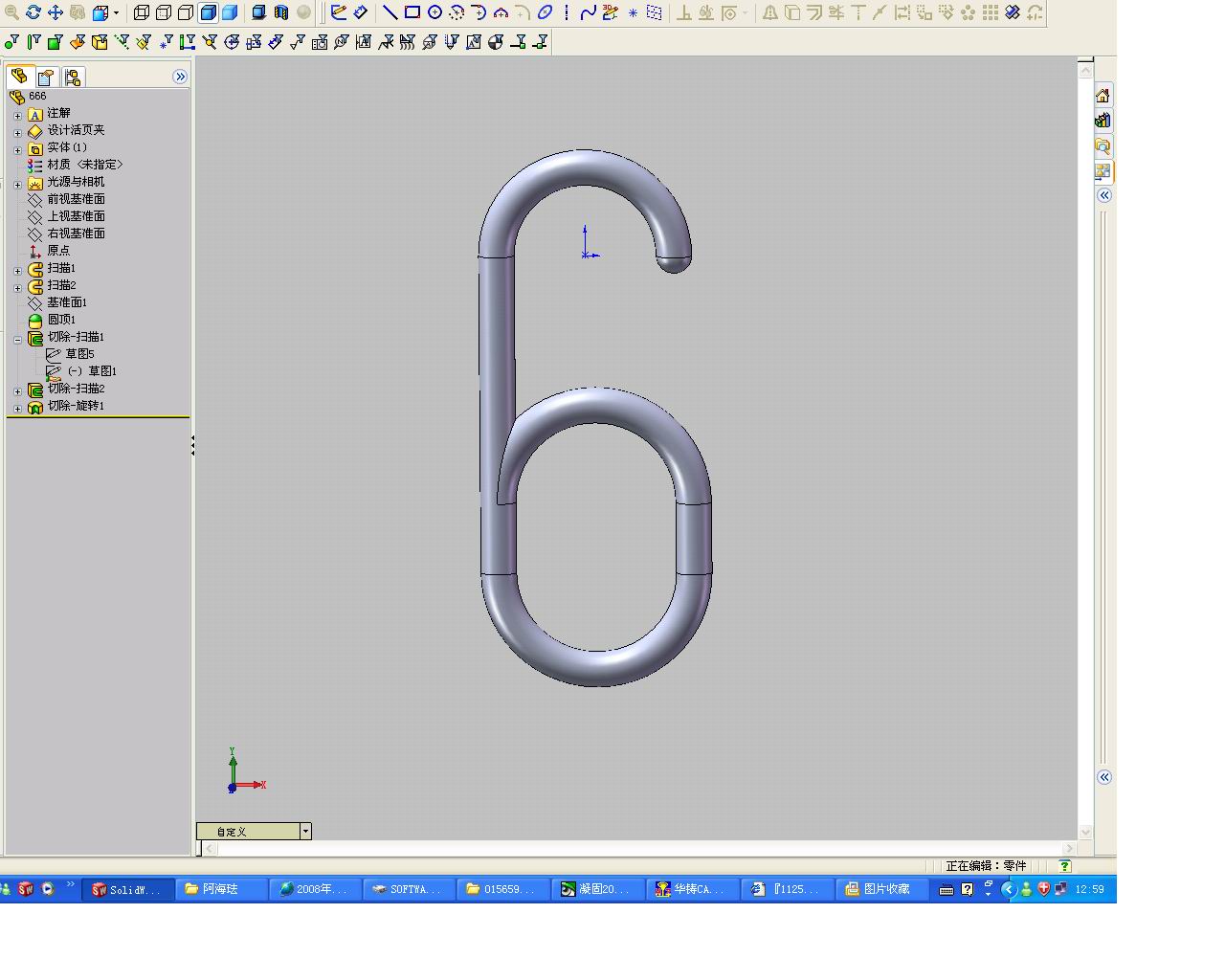Toggle Shadows in Shaded Mode

pos(259,12)
